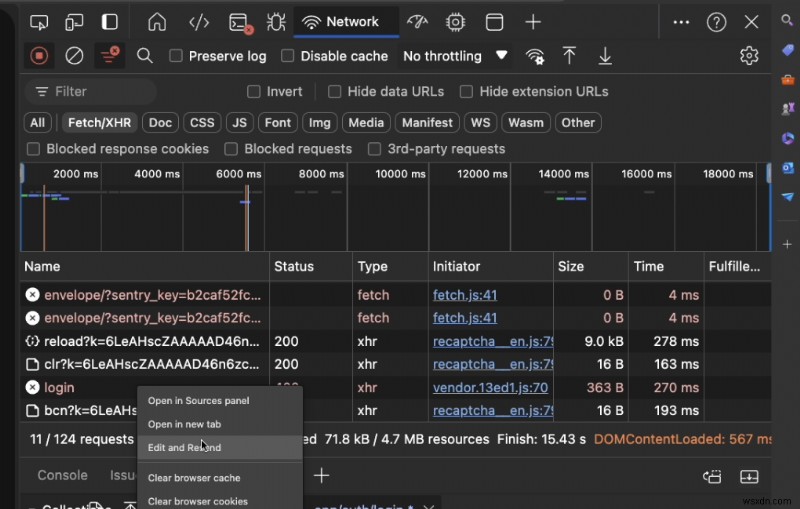The width and height of the screenshot is (800, 509).
Task: Sort by the Status column header
Action: [x=311, y=267]
